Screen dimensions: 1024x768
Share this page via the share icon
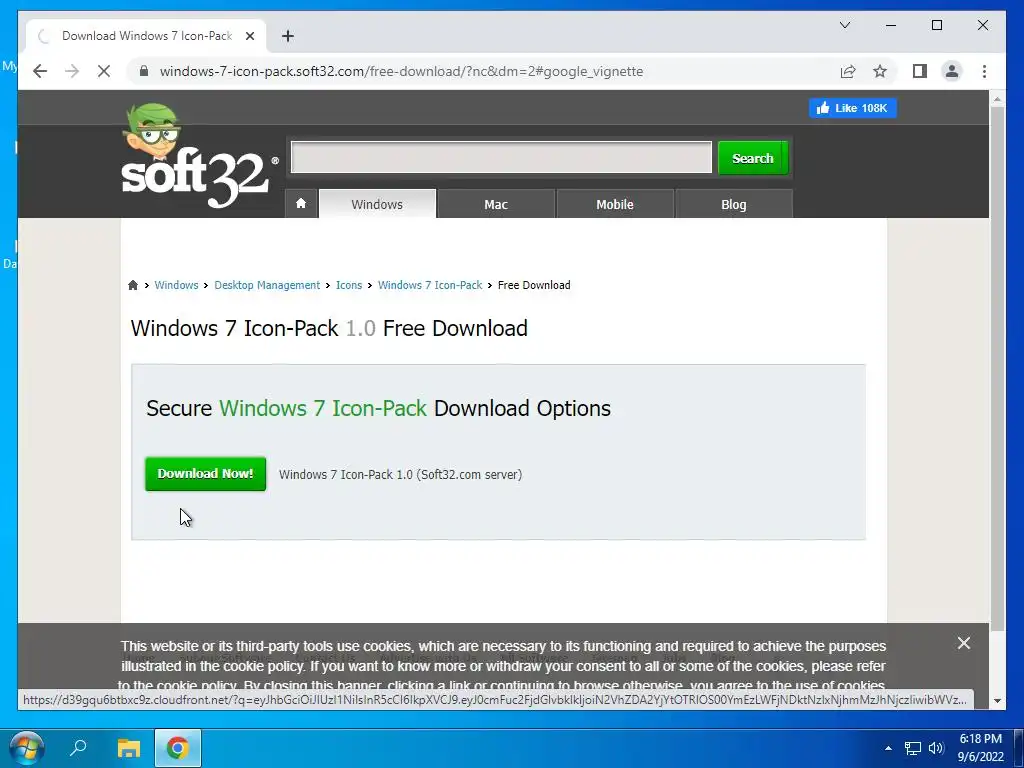tap(848, 71)
